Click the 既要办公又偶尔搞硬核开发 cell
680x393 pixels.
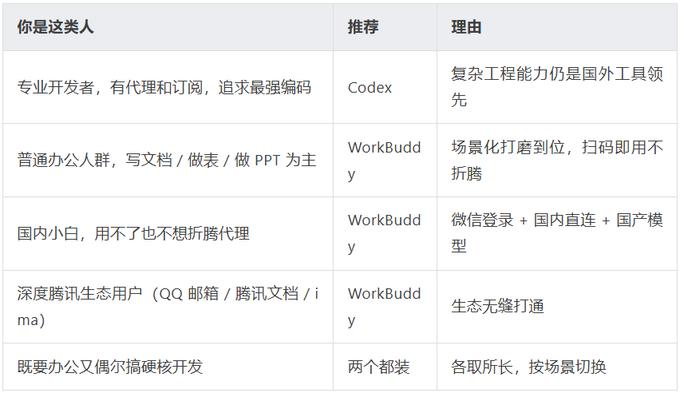[168, 367]
